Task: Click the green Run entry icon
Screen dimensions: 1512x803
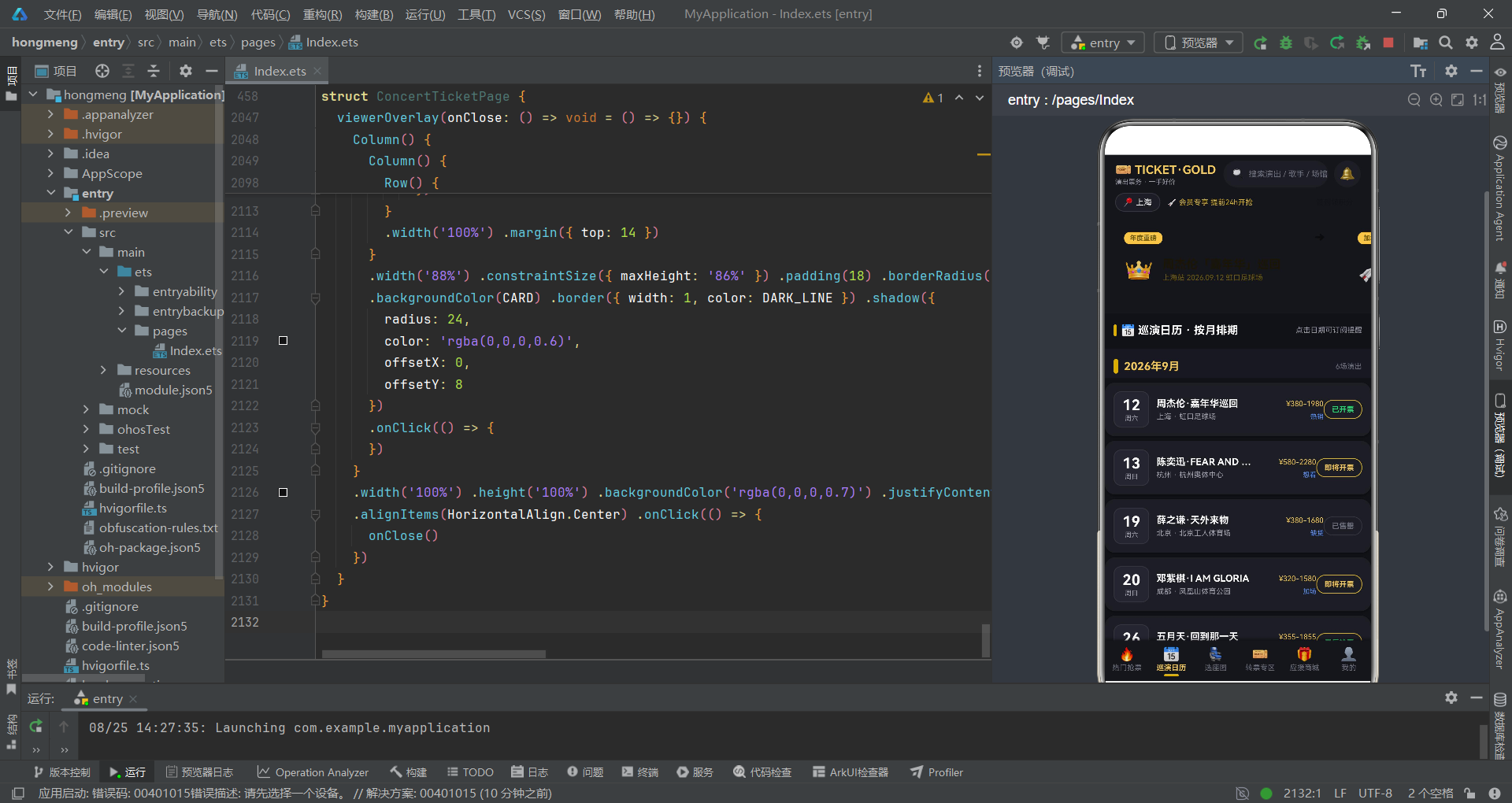Action: [x=1260, y=43]
